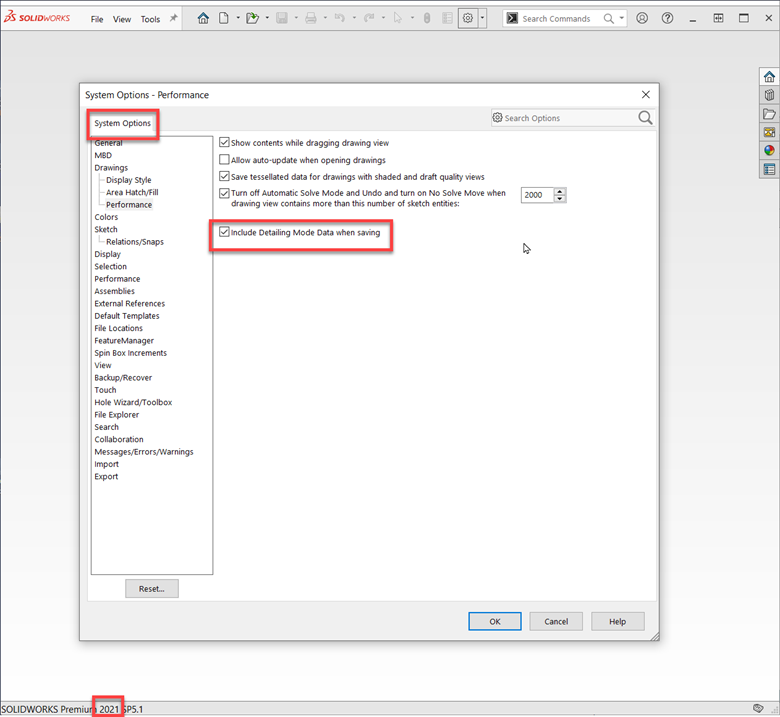Select File Locations in the options tree
The height and width of the screenshot is (717, 780).
click(x=118, y=328)
